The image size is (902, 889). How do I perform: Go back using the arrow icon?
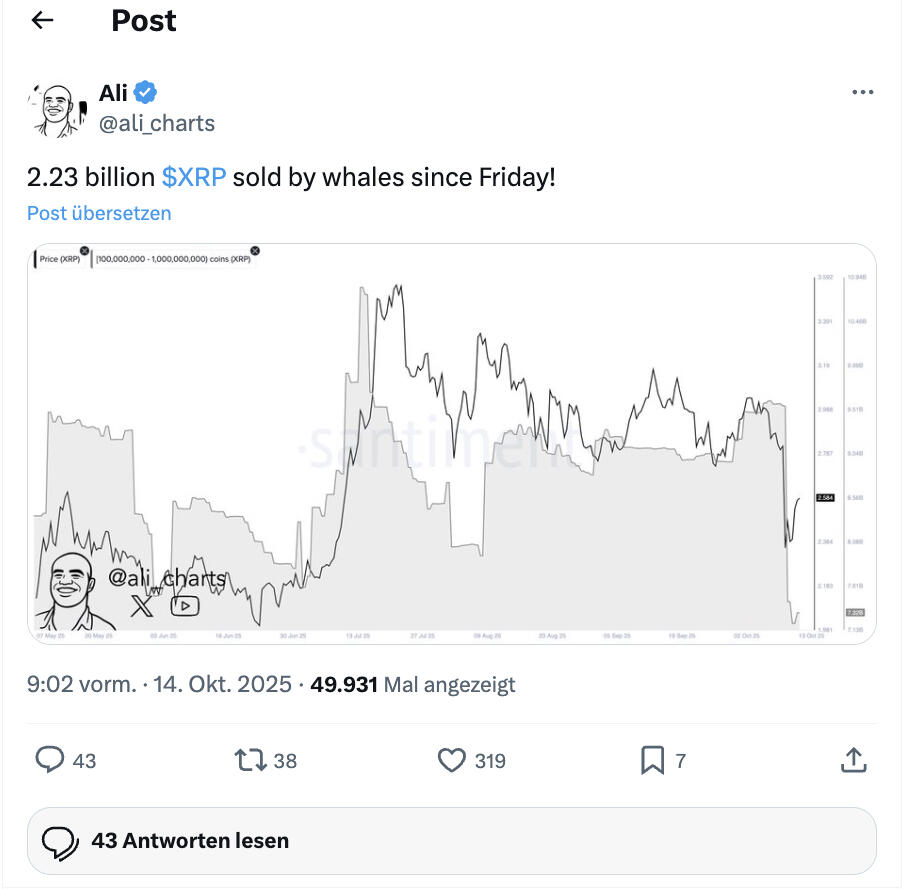(x=42, y=20)
